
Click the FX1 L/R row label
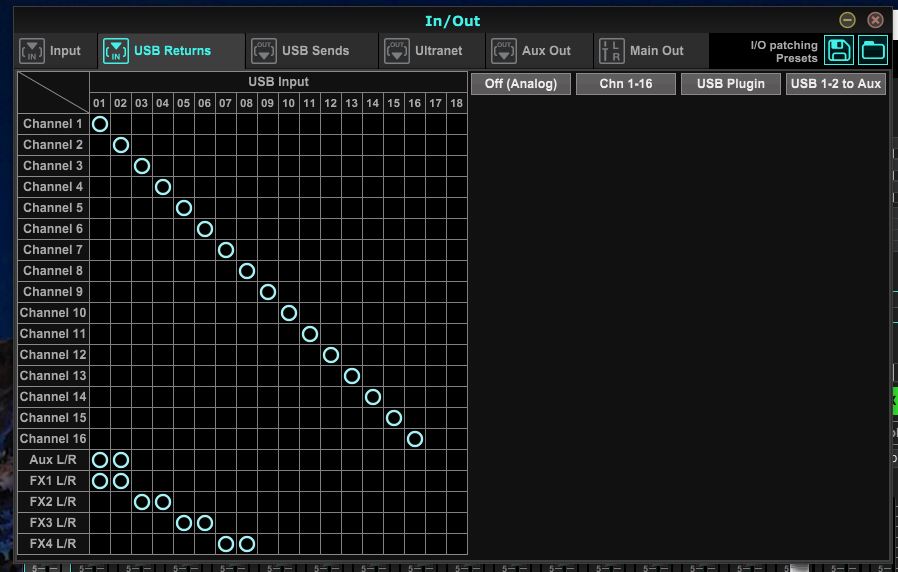click(x=53, y=481)
